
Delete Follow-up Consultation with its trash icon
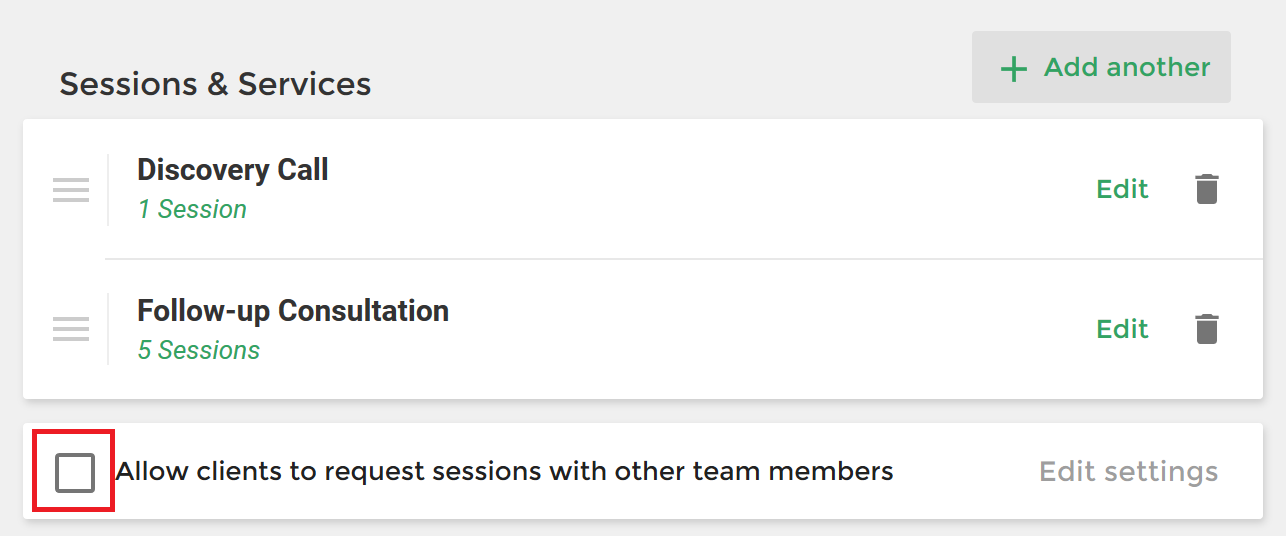pos(1207,329)
